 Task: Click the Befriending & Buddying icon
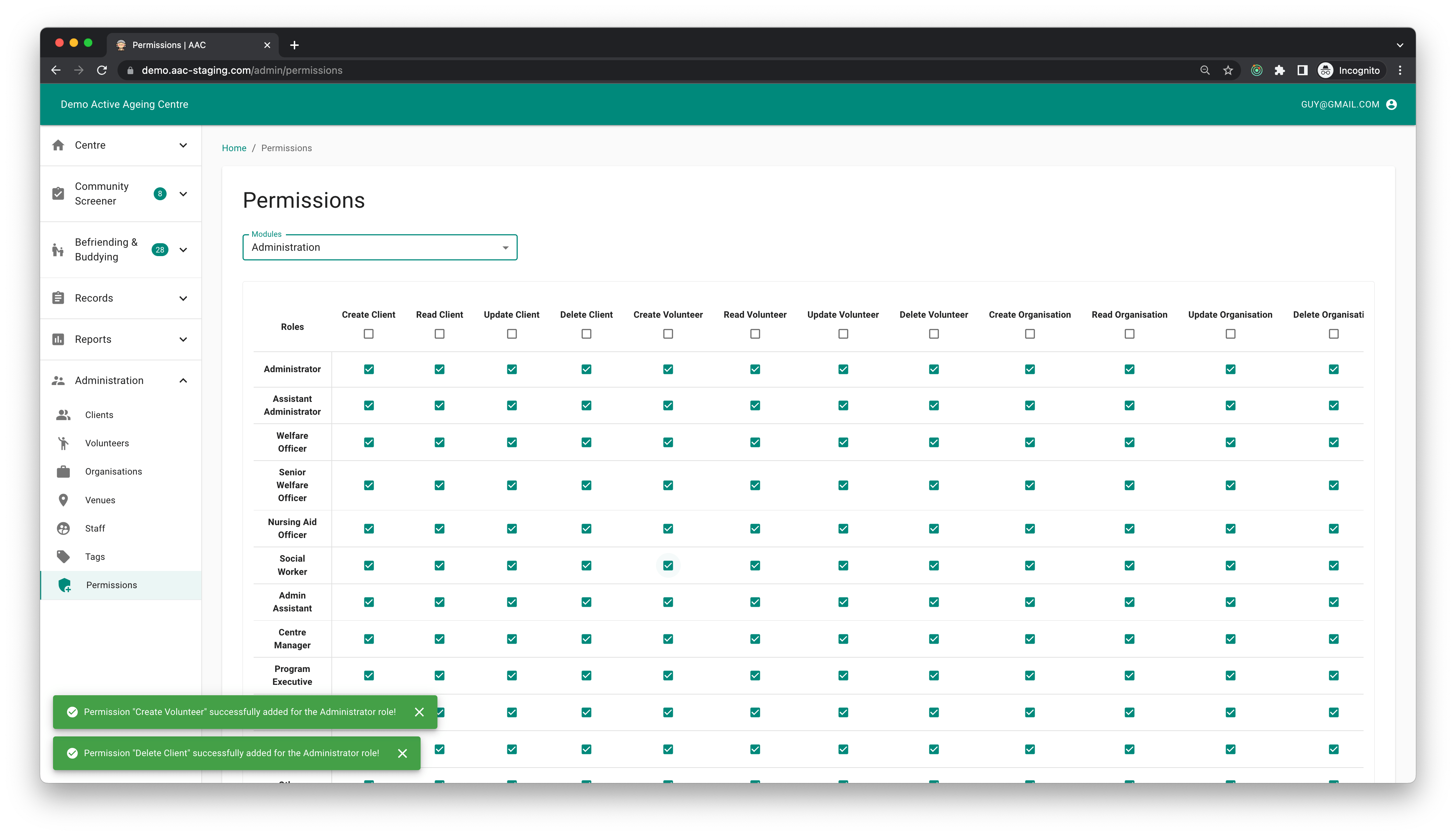point(58,249)
